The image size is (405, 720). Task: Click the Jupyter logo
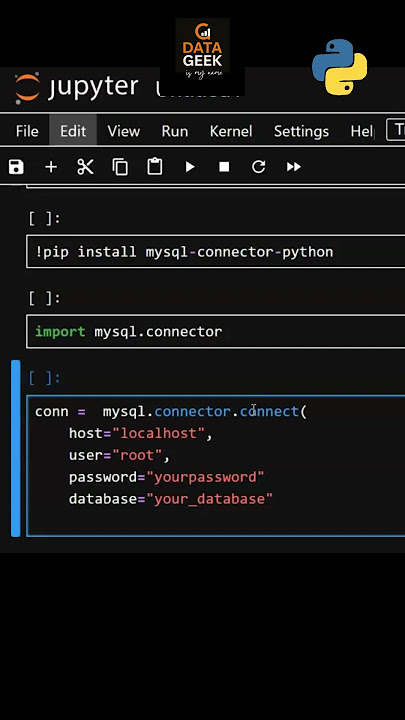[28, 87]
